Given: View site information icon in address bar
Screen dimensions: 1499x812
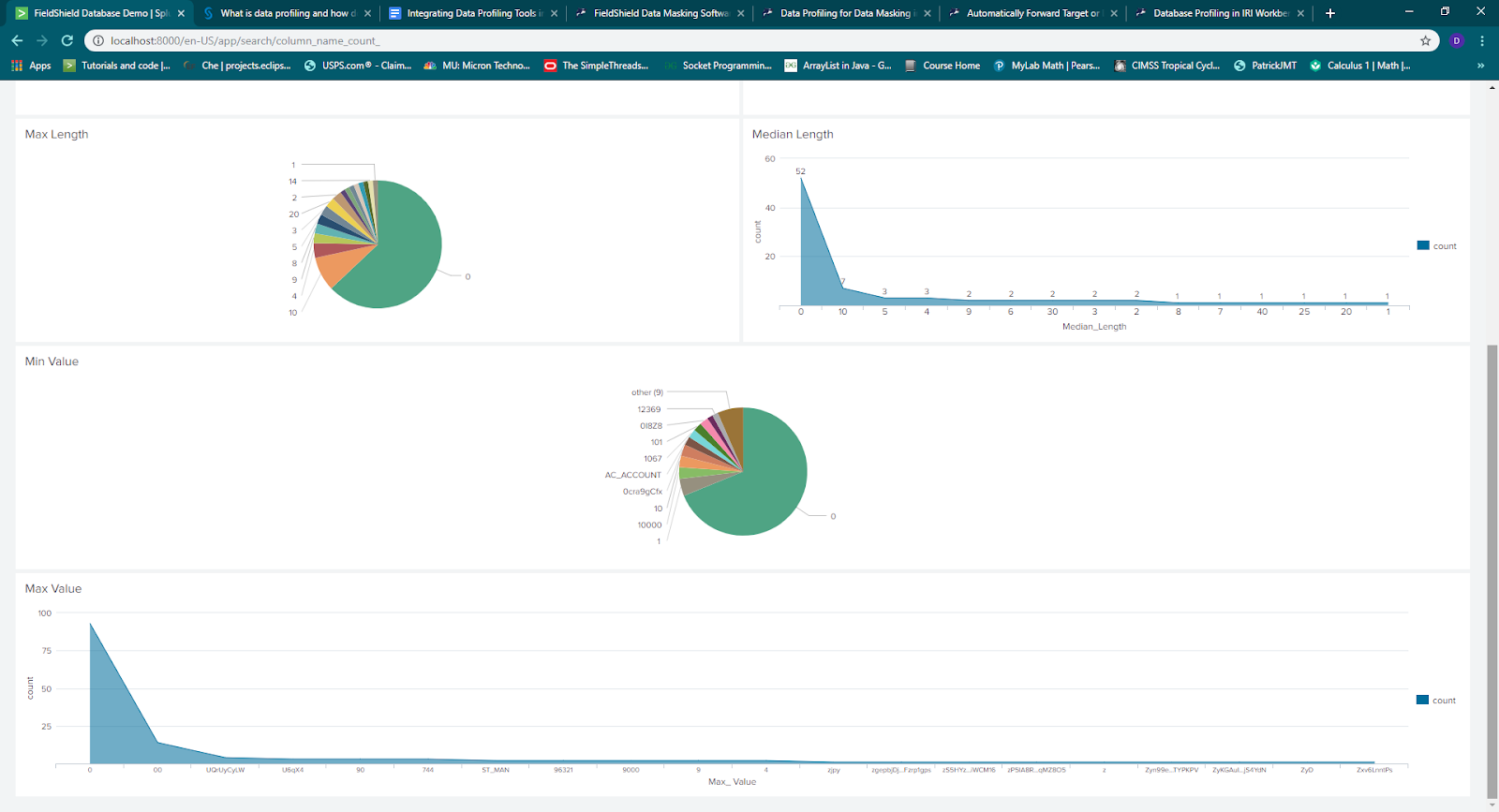Looking at the screenshot, I should [98, 40].
